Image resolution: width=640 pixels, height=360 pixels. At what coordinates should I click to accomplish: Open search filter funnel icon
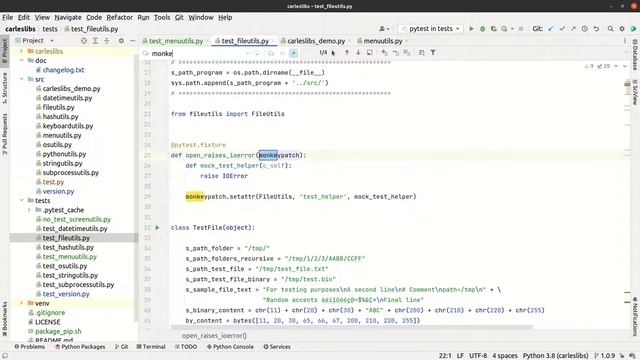pyautogui.click(x=433, y=52)
